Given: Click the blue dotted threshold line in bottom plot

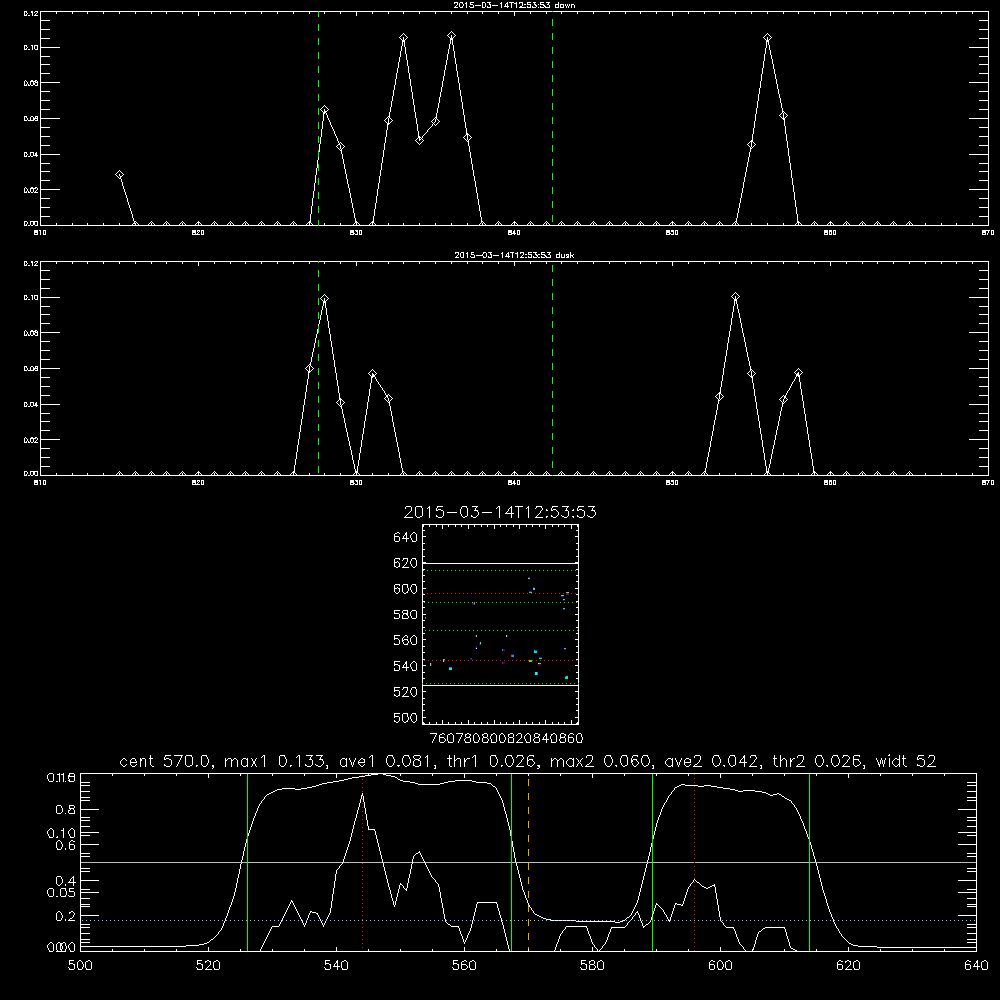Looking at the screenshot, I should [x=528, y=920].
